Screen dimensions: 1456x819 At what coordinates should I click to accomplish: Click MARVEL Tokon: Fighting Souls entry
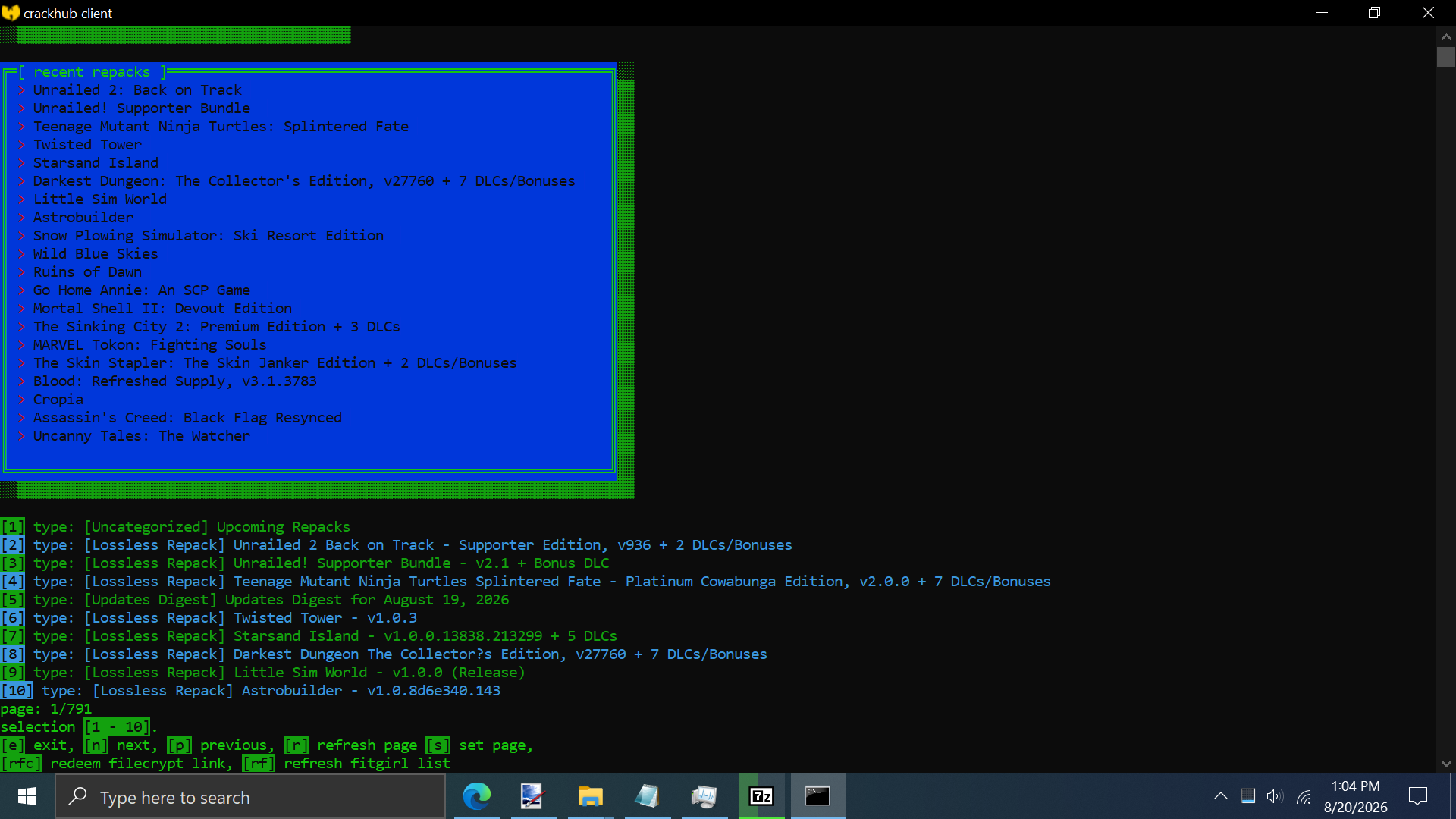coord(149,345)
